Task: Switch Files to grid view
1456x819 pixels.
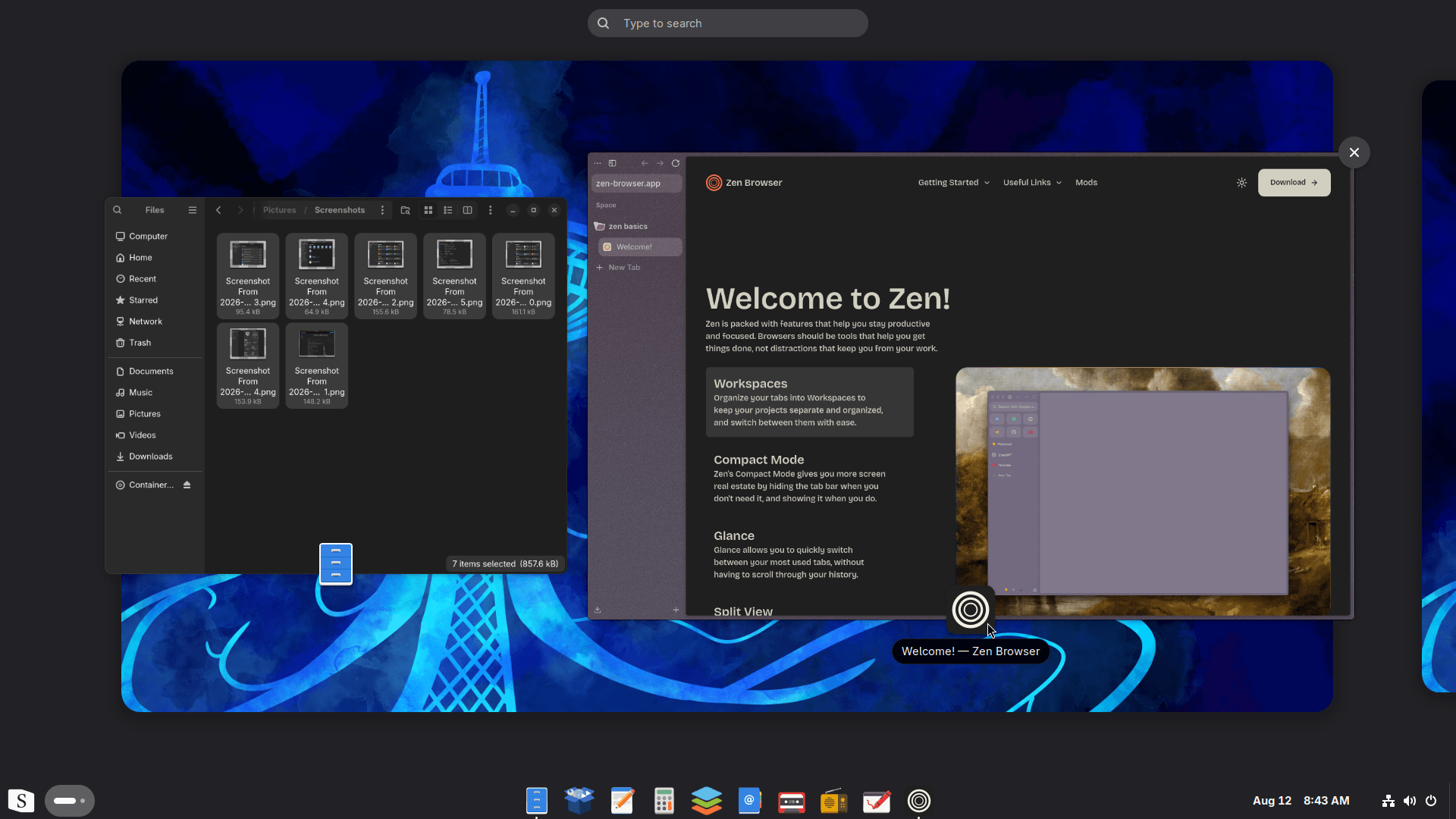Action: click(428, 210)
